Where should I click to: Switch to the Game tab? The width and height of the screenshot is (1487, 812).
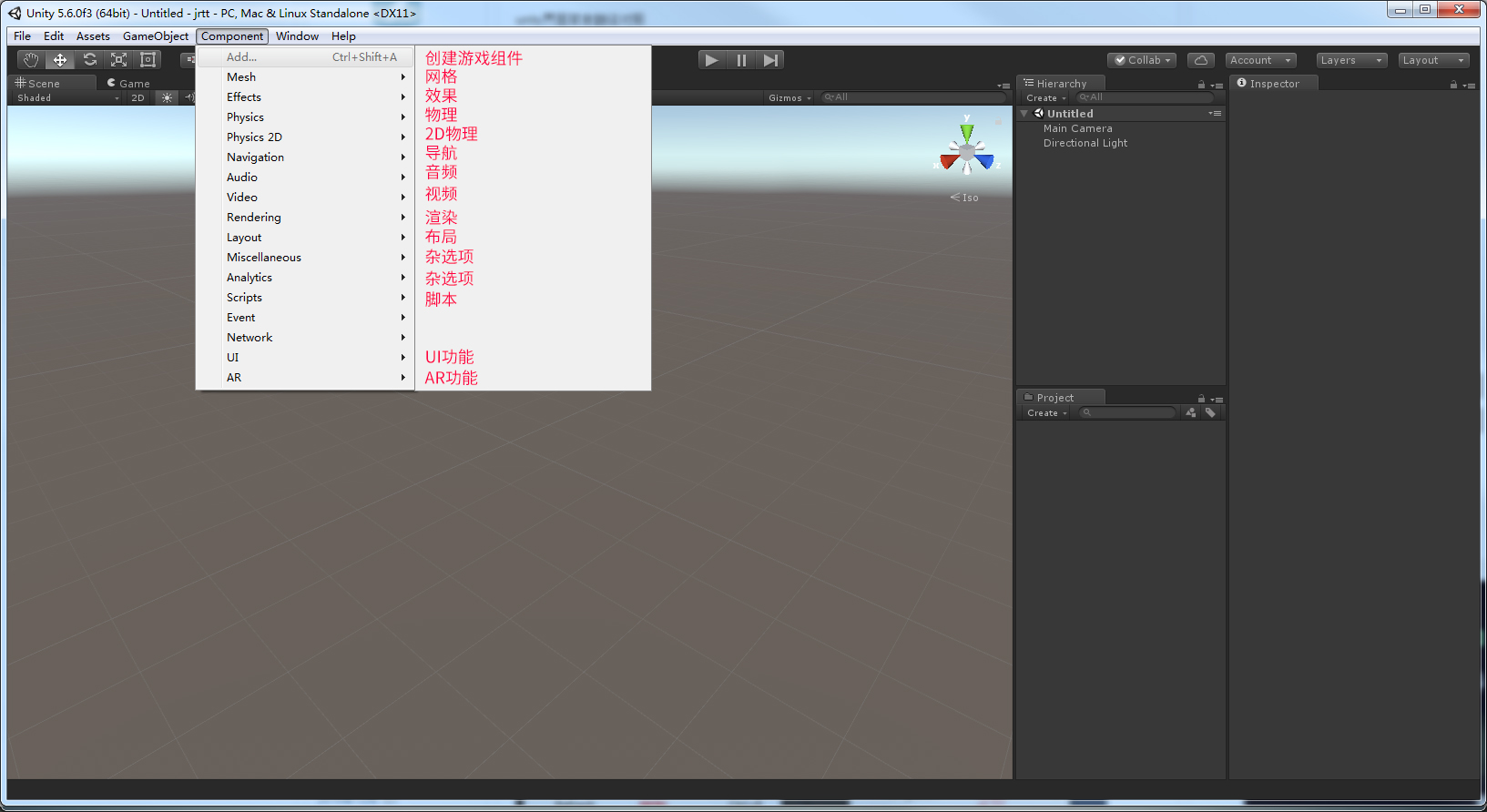(128, 83)
